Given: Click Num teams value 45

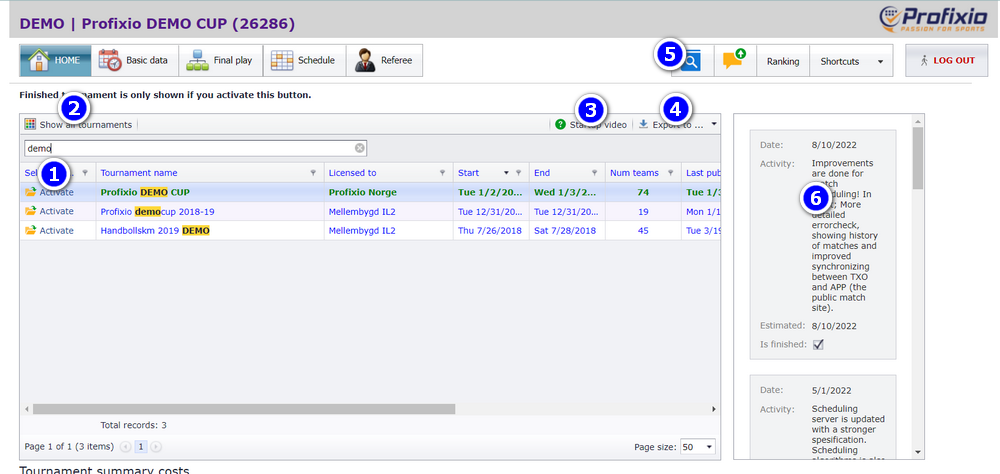Looking at the screenshot, I should pos(643,230).
